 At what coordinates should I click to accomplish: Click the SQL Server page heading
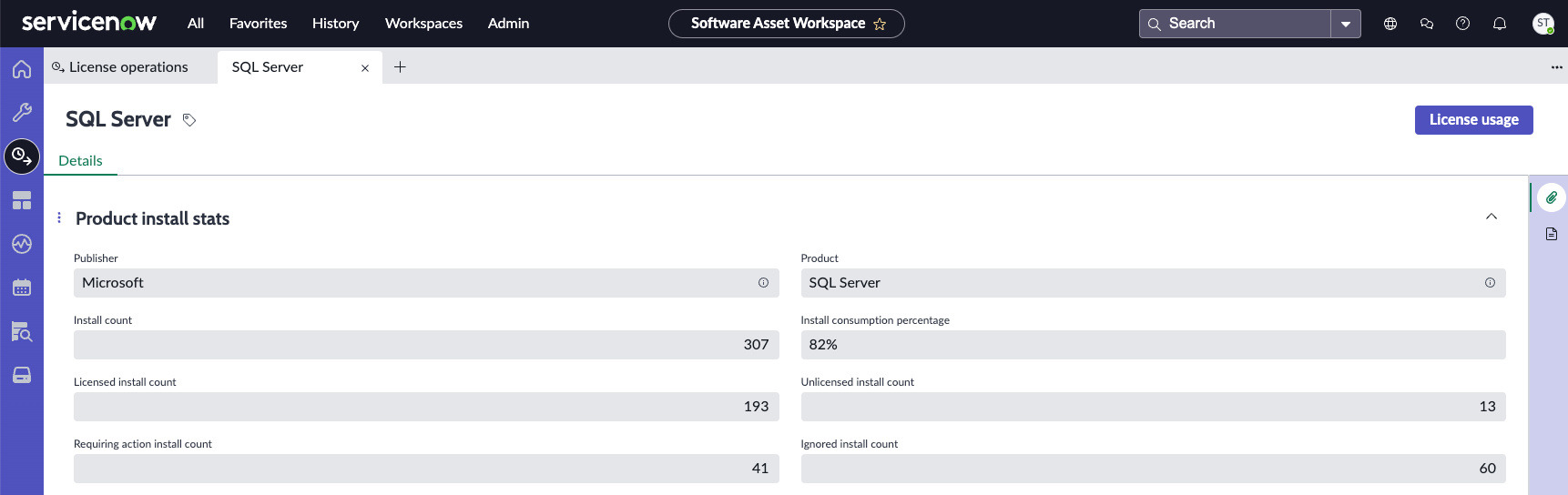tap(118, 119)
